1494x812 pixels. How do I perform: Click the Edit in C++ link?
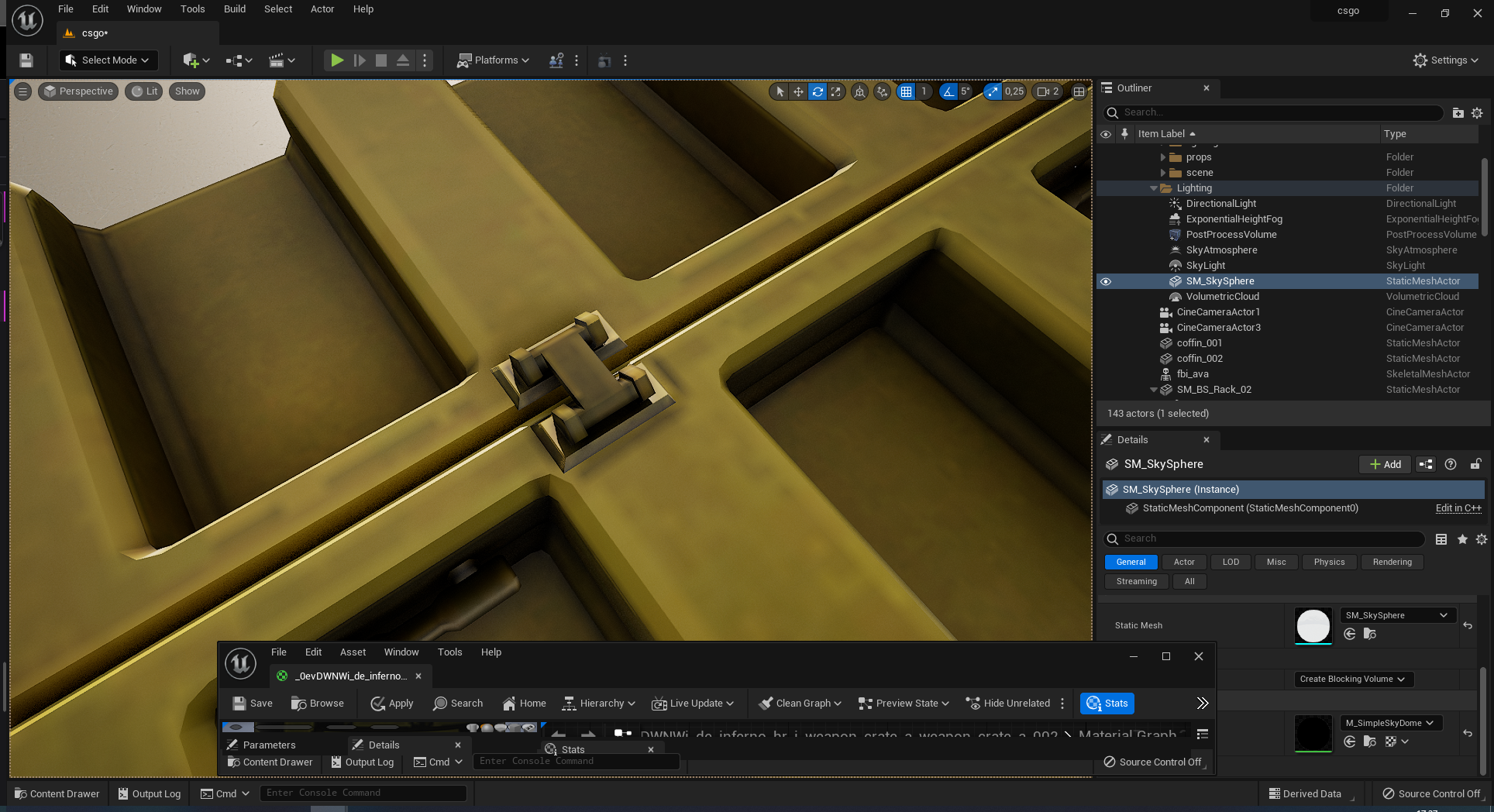point(1458,508)
